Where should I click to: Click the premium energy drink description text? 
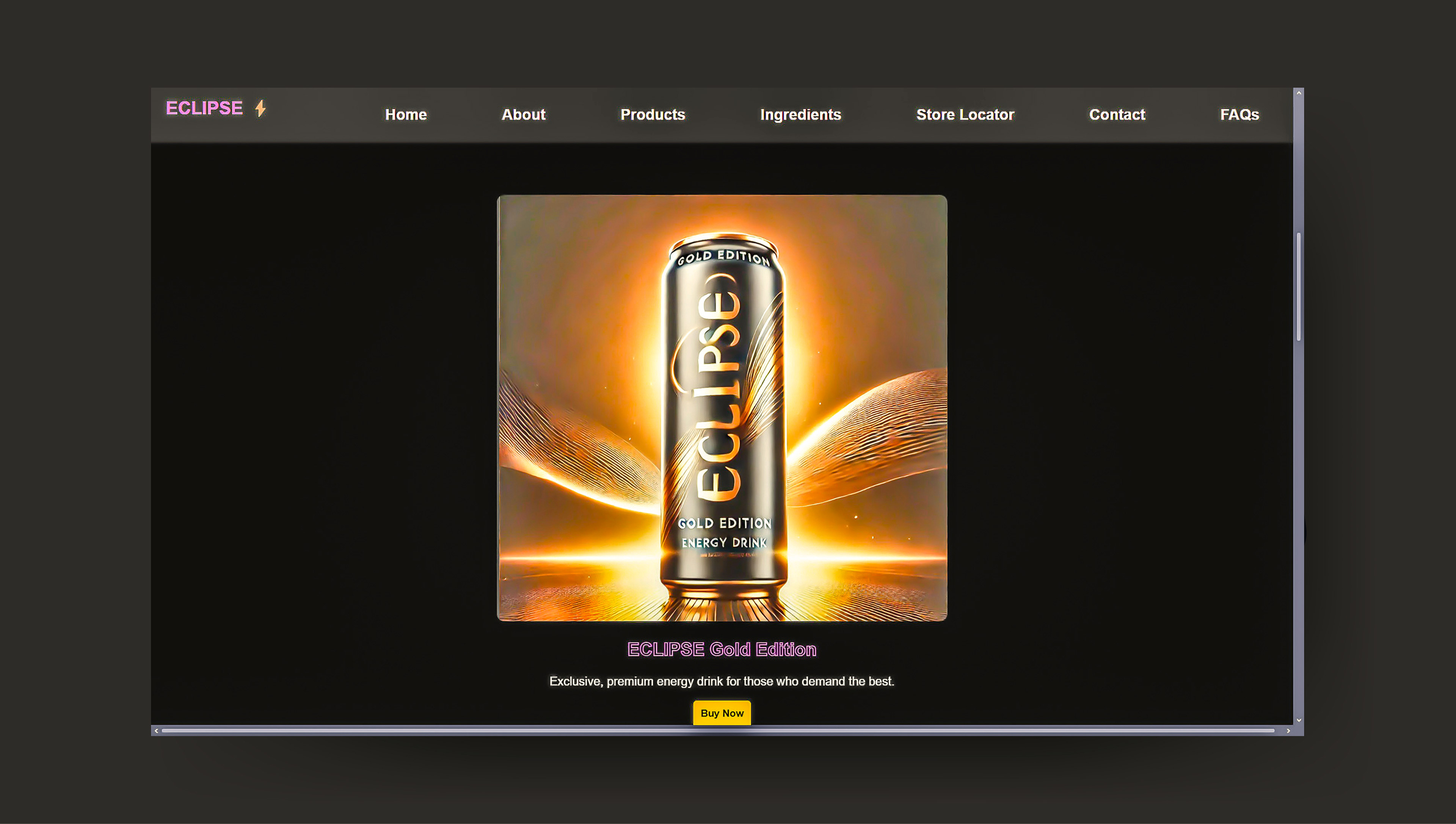[x=721, y=681]
